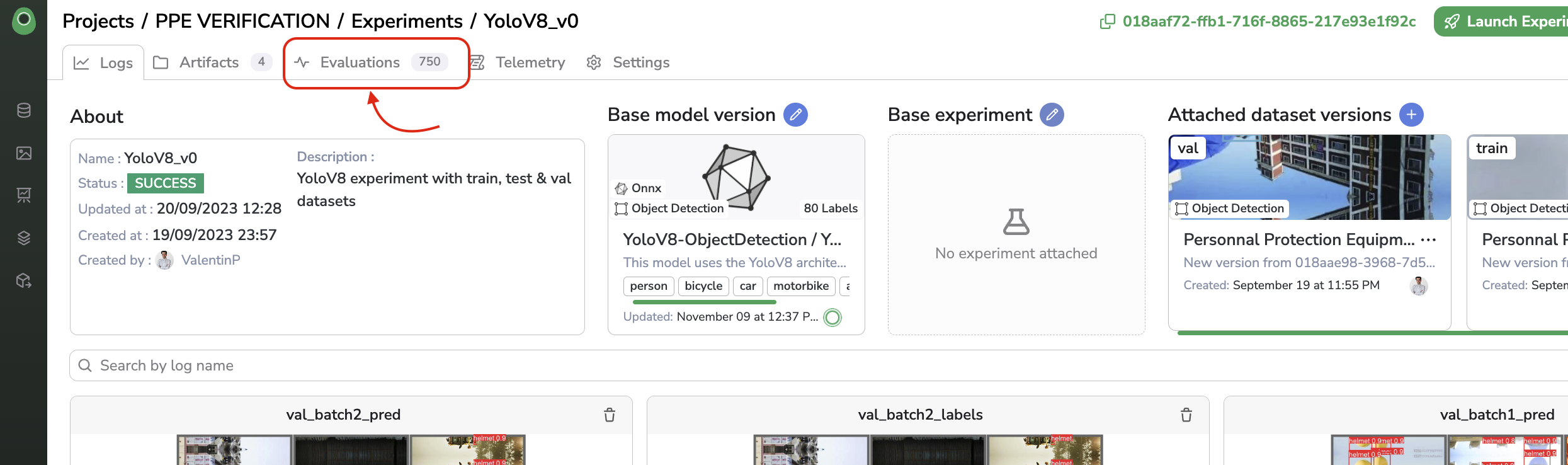Screen dimensions: 1568x465
Task: Click the flask icon in empty experiment card
Action: [x=1016, y=222]
